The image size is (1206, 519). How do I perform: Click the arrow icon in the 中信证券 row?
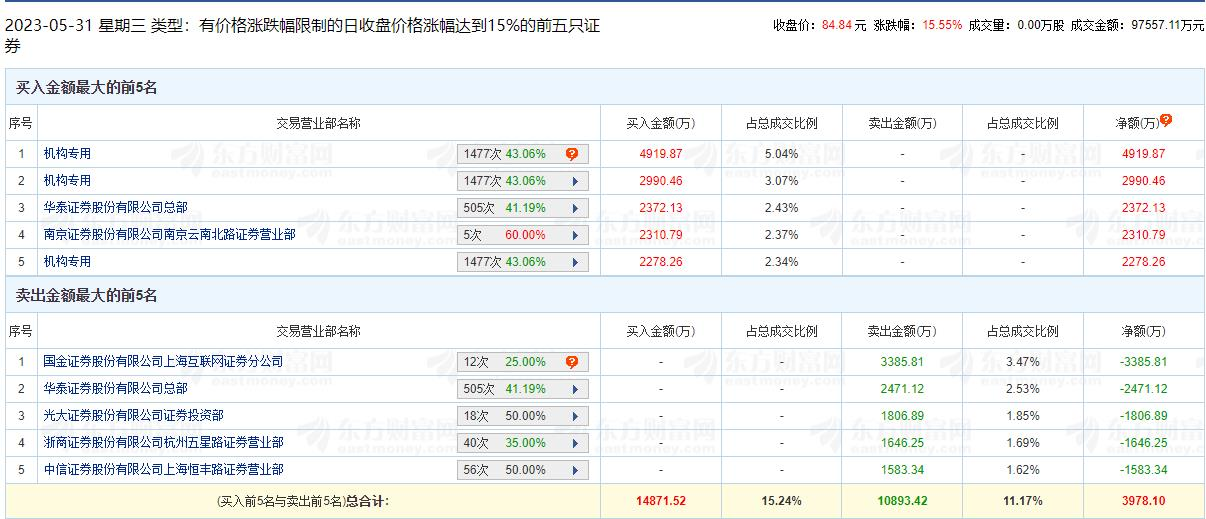tap(575, 470)
